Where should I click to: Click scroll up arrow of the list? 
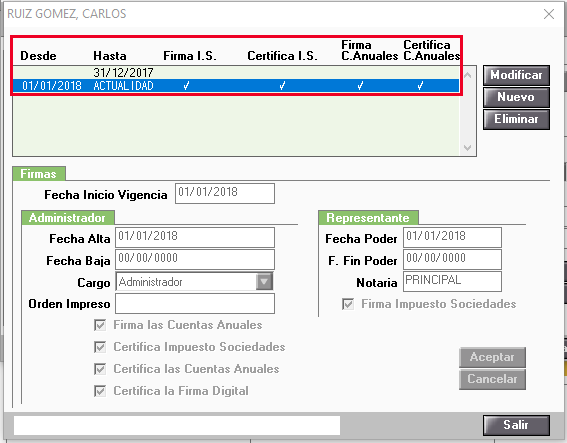[x=468, y=75]
